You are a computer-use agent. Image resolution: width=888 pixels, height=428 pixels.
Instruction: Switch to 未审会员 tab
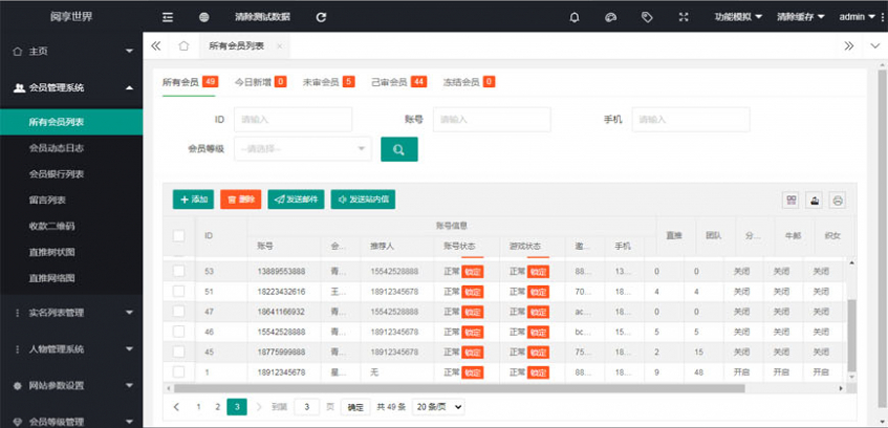click(x=328, y=82)
